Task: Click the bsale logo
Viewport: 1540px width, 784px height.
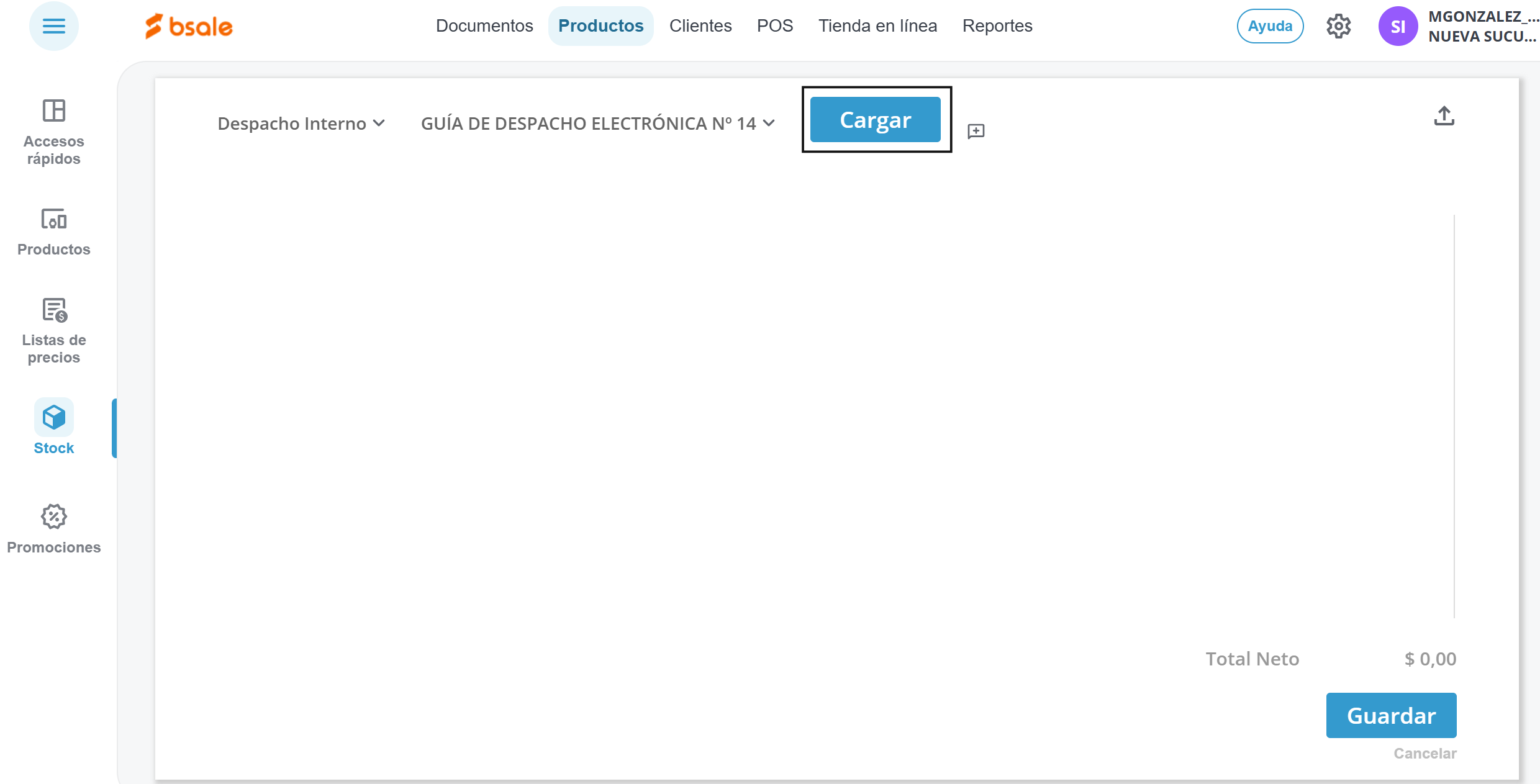Action: (189, 26)
